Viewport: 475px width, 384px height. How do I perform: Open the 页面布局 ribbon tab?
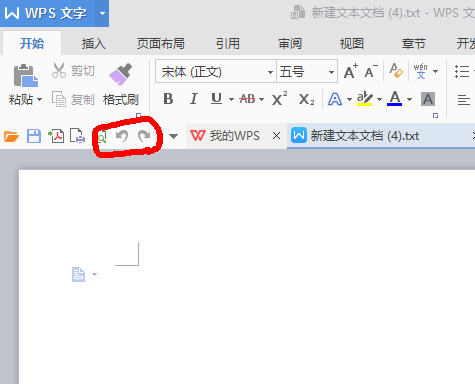[x=161, y=43]
